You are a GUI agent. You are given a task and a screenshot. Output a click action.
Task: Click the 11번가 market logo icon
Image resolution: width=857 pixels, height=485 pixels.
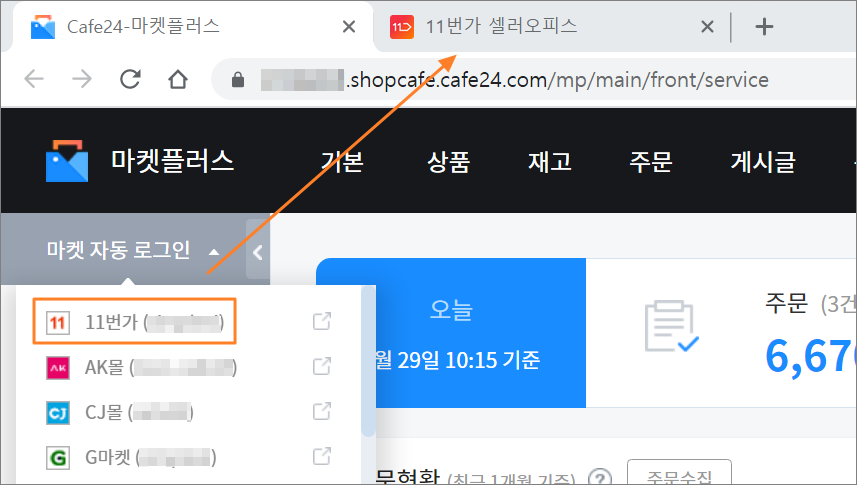[x=57, y=322]
